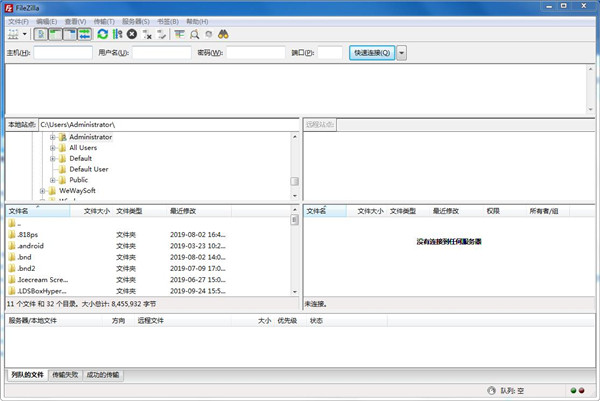Select the .bnd folder

point(148,257)
